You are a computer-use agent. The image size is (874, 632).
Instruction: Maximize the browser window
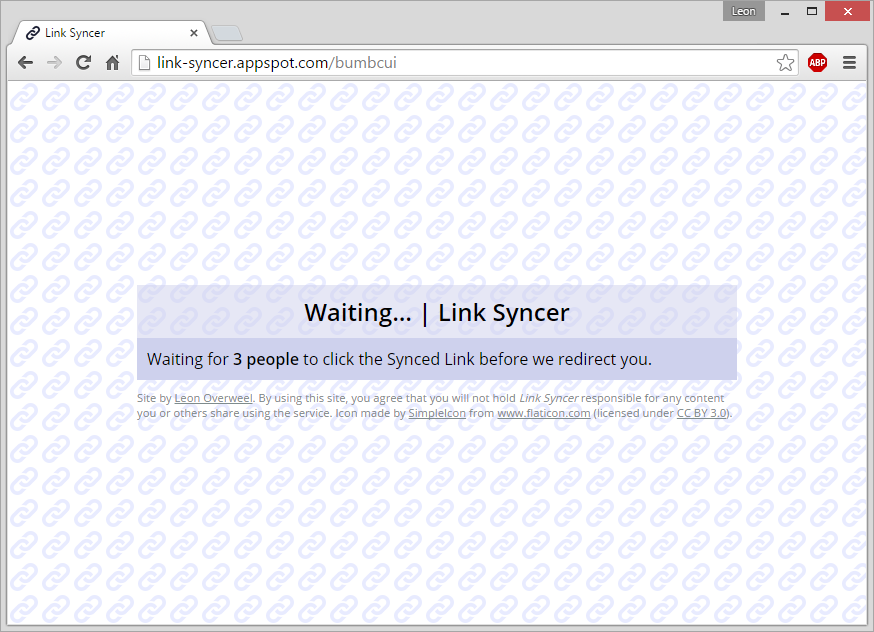pyautogui.click(x=812, y=12)
